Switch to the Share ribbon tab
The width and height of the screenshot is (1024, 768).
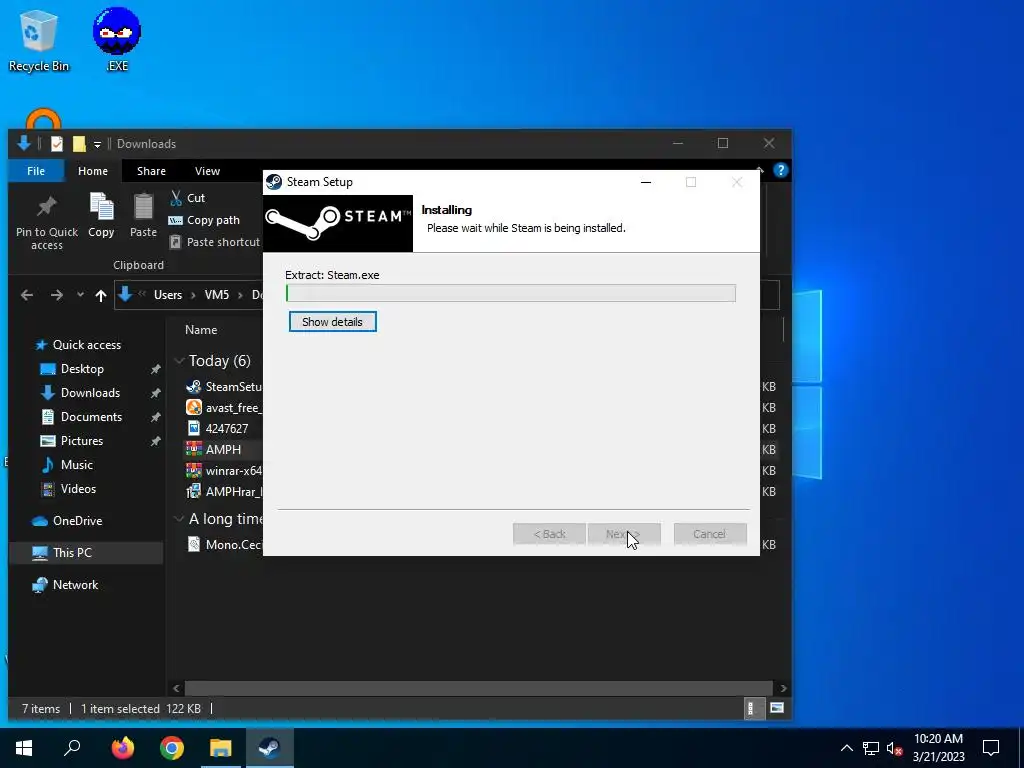[151, 171]
